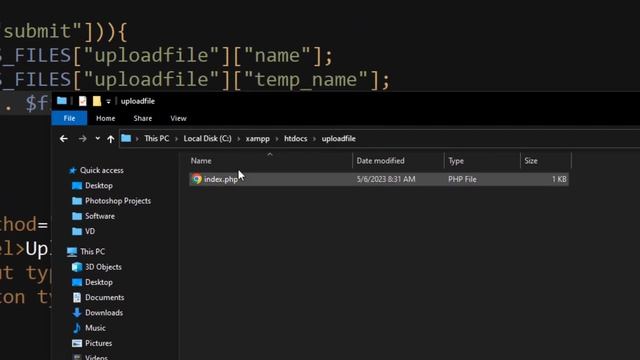Open the Home ribbon tab
The height and width of the screenshot is (360, 640).
(105, 118)
